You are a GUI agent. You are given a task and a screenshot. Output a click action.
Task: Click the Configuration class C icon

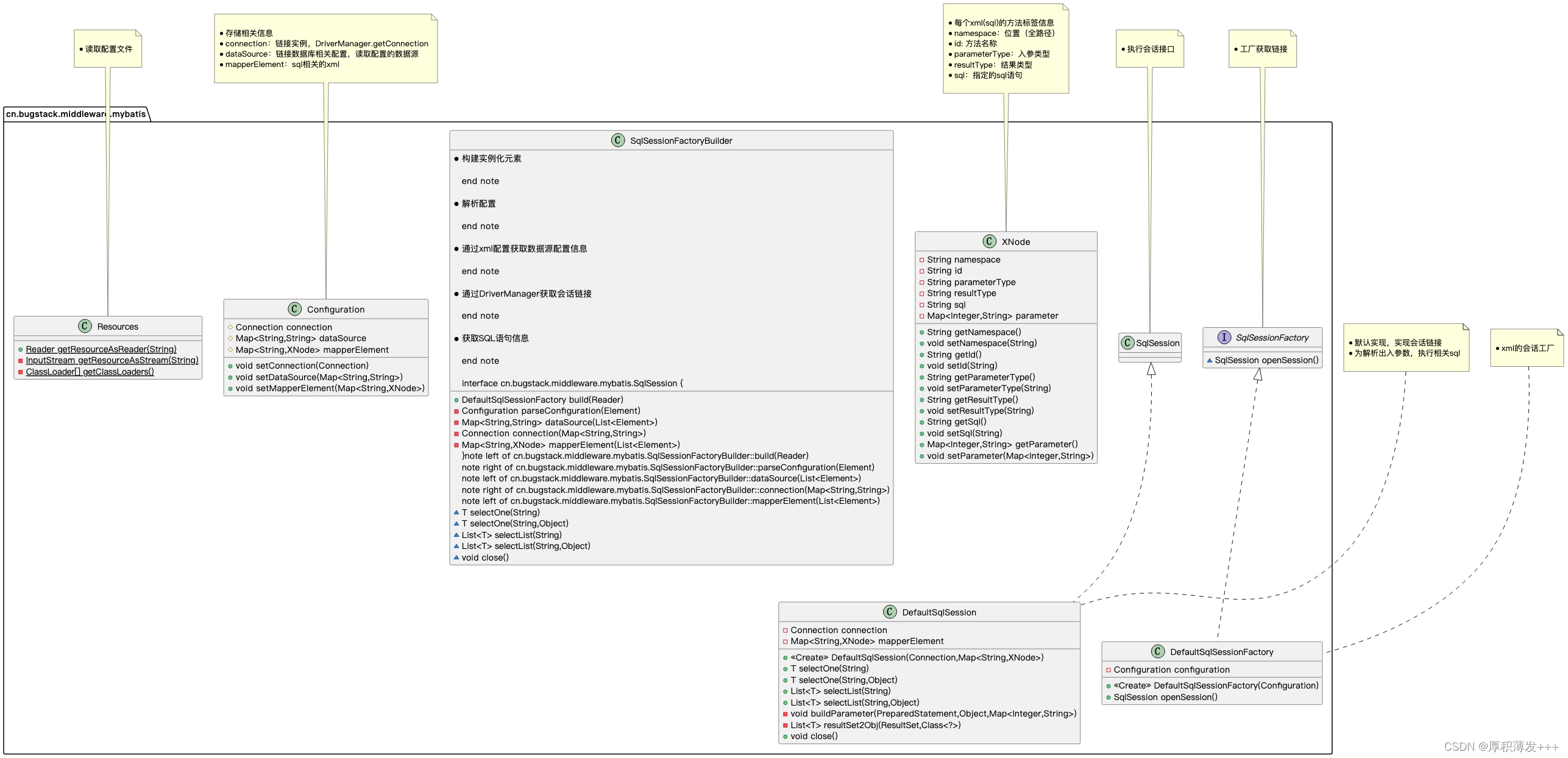click(295, 309)
